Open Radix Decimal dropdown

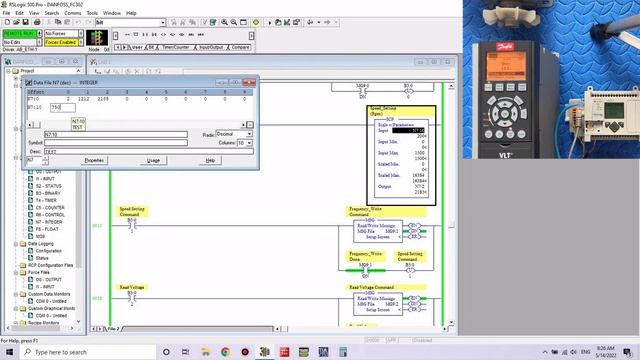click(x=249, y=134)
